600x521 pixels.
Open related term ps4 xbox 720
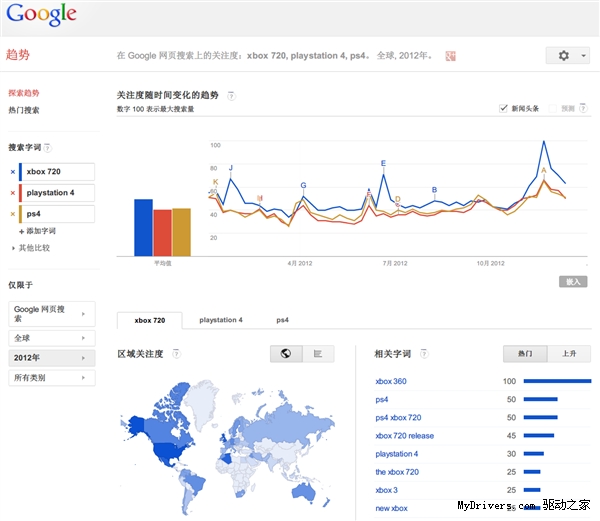pos(398,418)
